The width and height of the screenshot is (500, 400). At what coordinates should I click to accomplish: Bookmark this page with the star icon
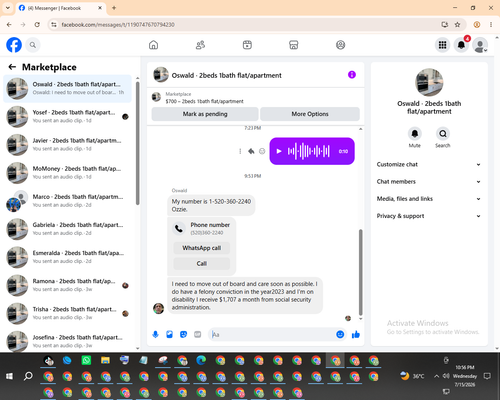457,25
